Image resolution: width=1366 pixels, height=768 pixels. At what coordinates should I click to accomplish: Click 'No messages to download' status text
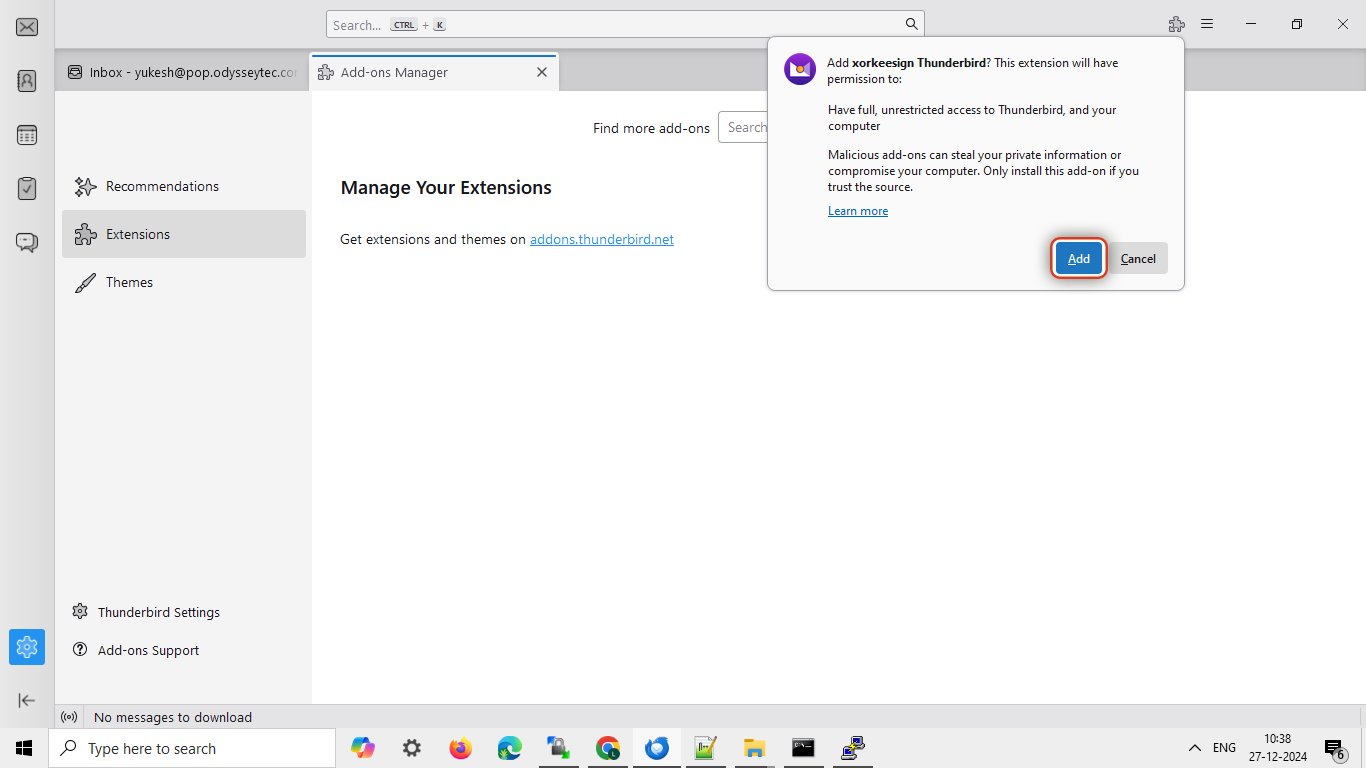click(x=173, y=717)
